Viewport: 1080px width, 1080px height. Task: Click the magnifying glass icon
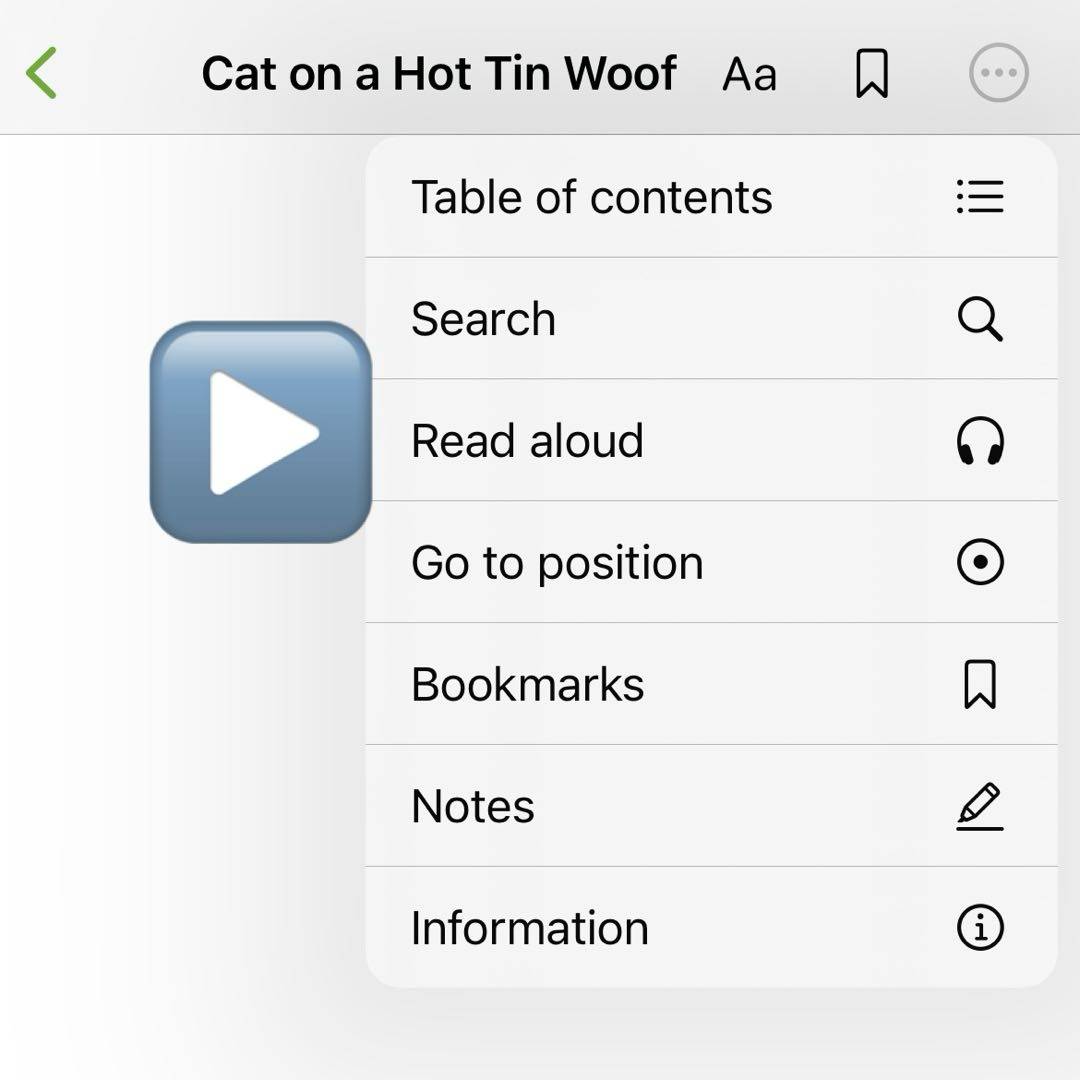click(x=979, y=320)
